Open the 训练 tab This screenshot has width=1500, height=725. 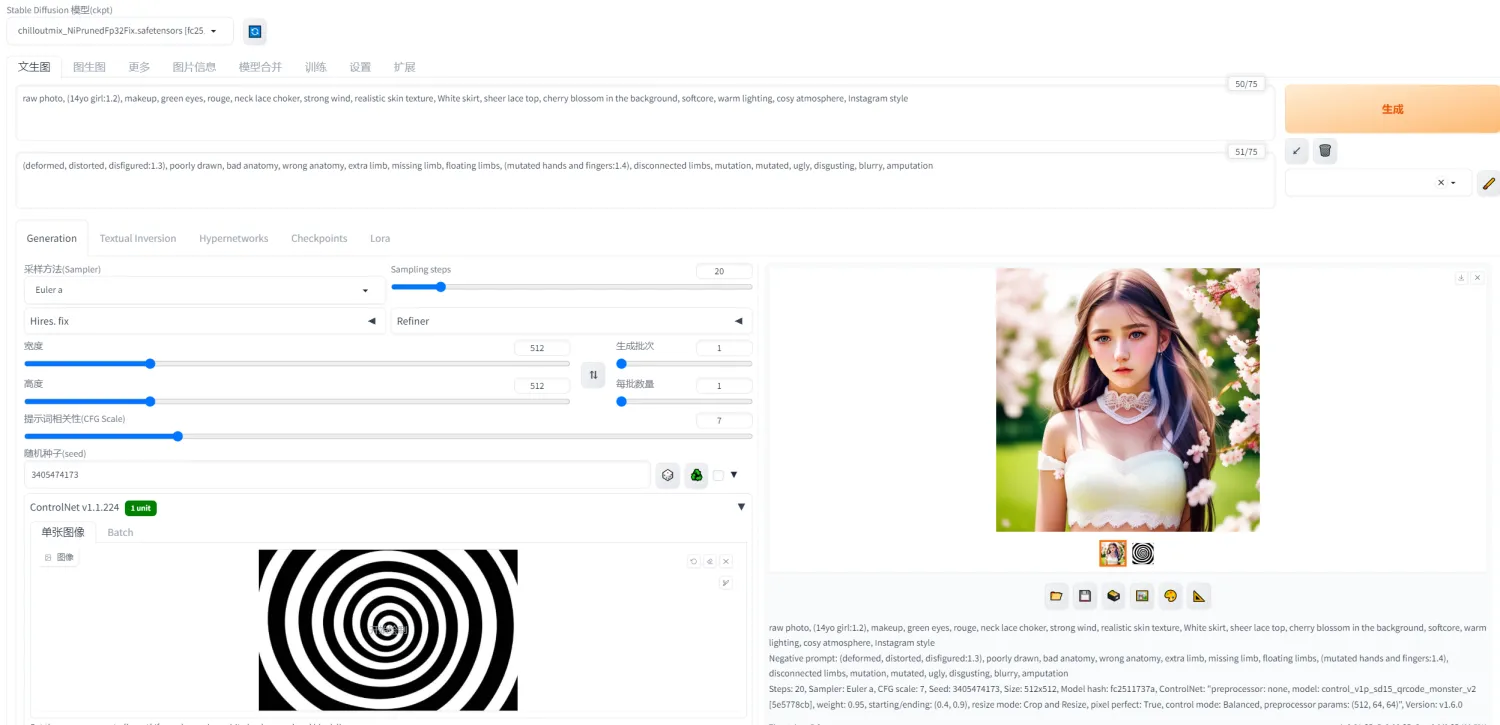[x=315, y=67]
